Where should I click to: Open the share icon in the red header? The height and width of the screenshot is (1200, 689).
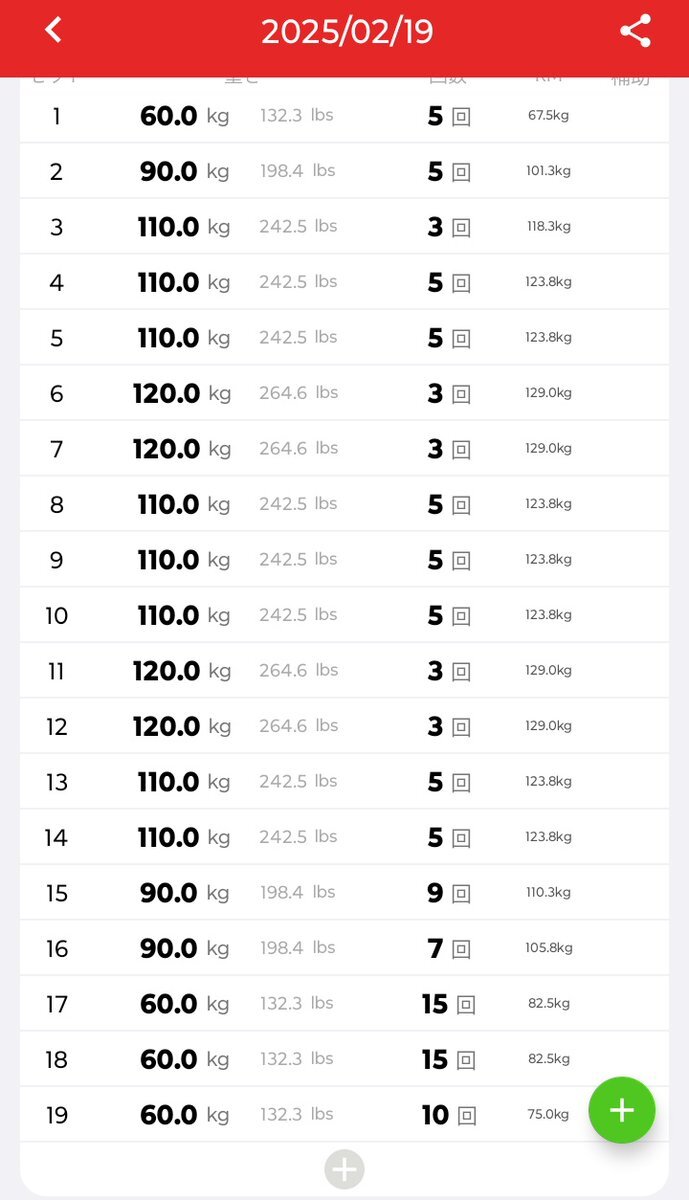pyautogui.click(x=636, y=31)
